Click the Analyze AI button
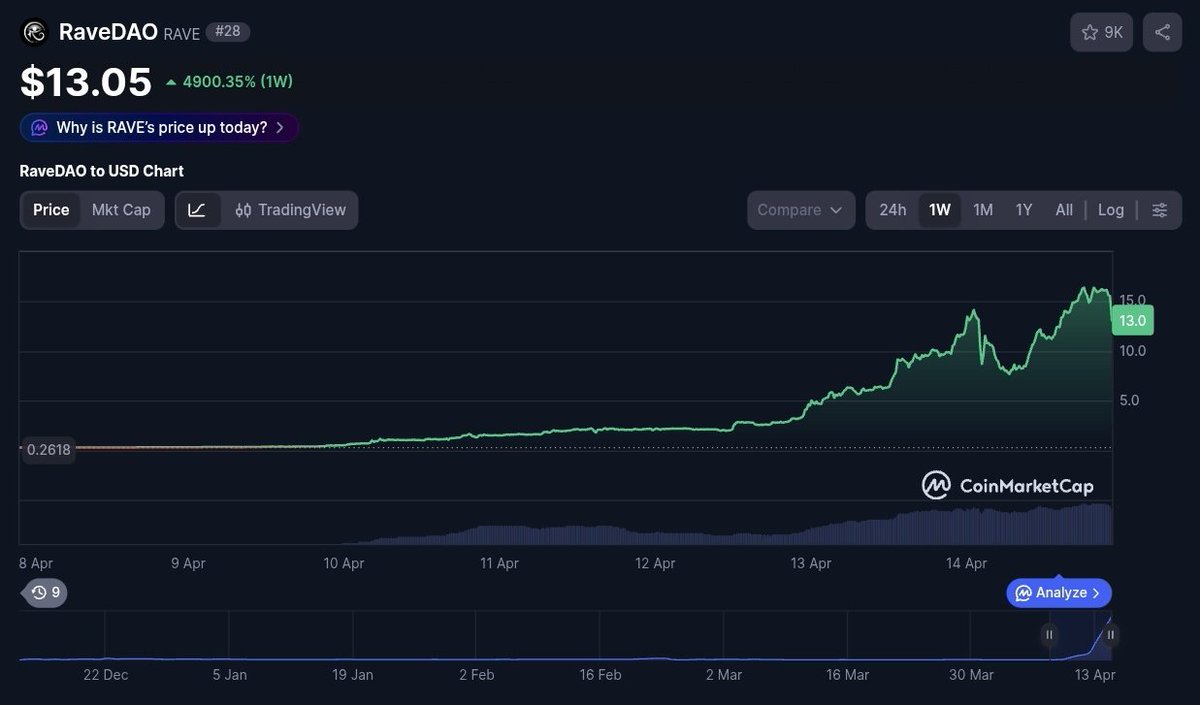This screenshot has height=705, width=1200. point(1059,593)
